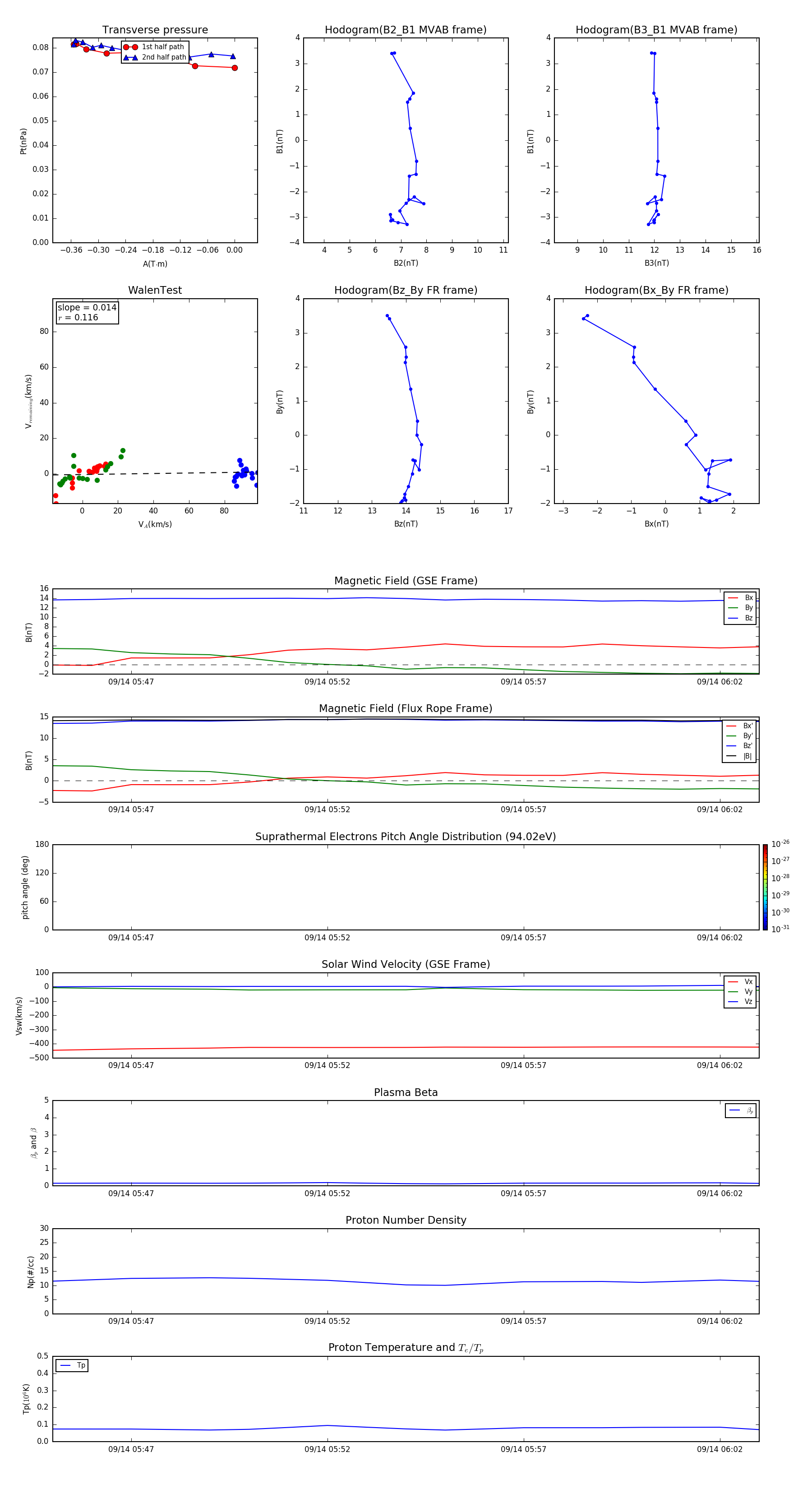Click the red Vx line in velocity plot

(x=406, y=1047)
